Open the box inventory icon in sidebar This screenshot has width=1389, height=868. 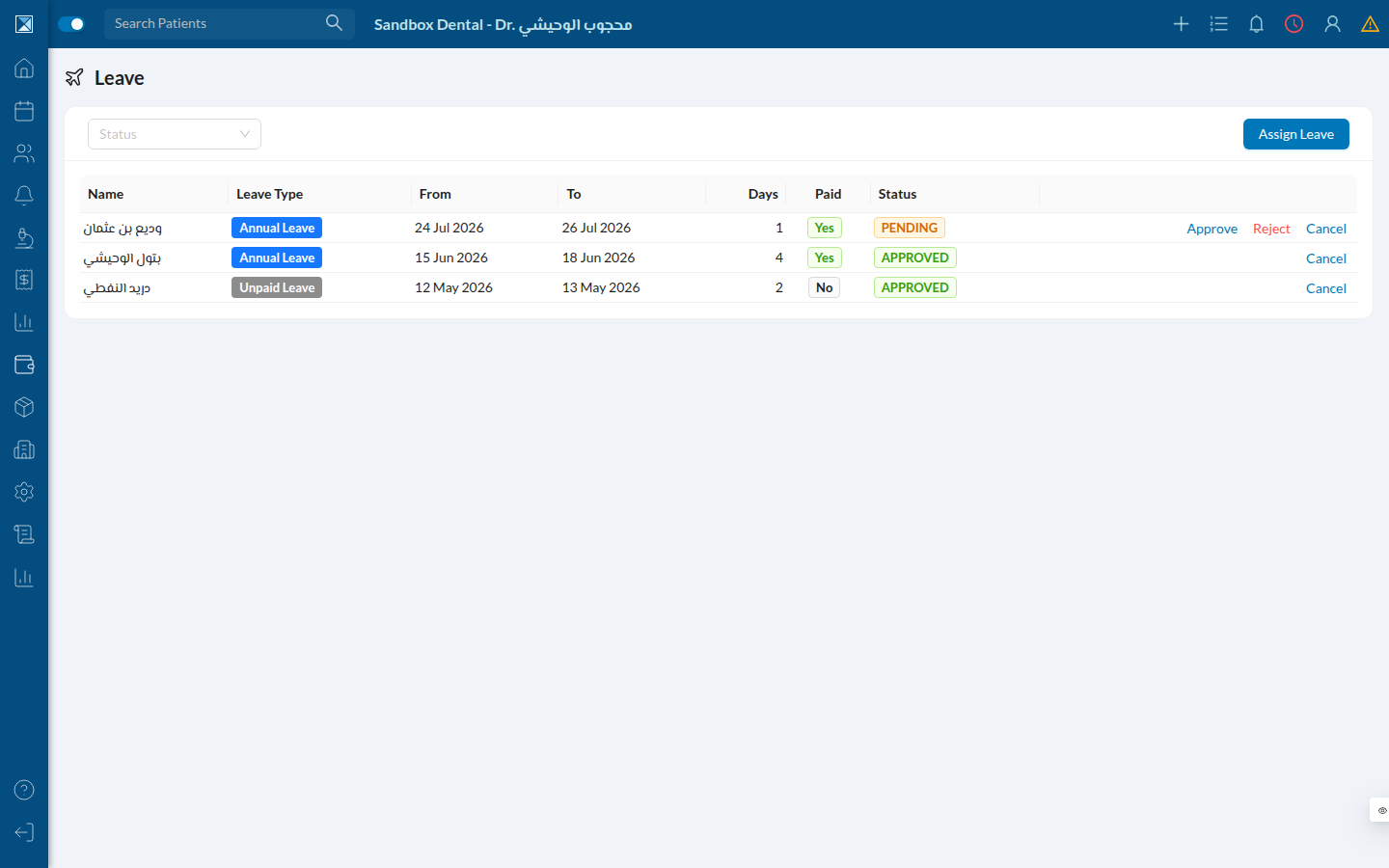point(24,407)
